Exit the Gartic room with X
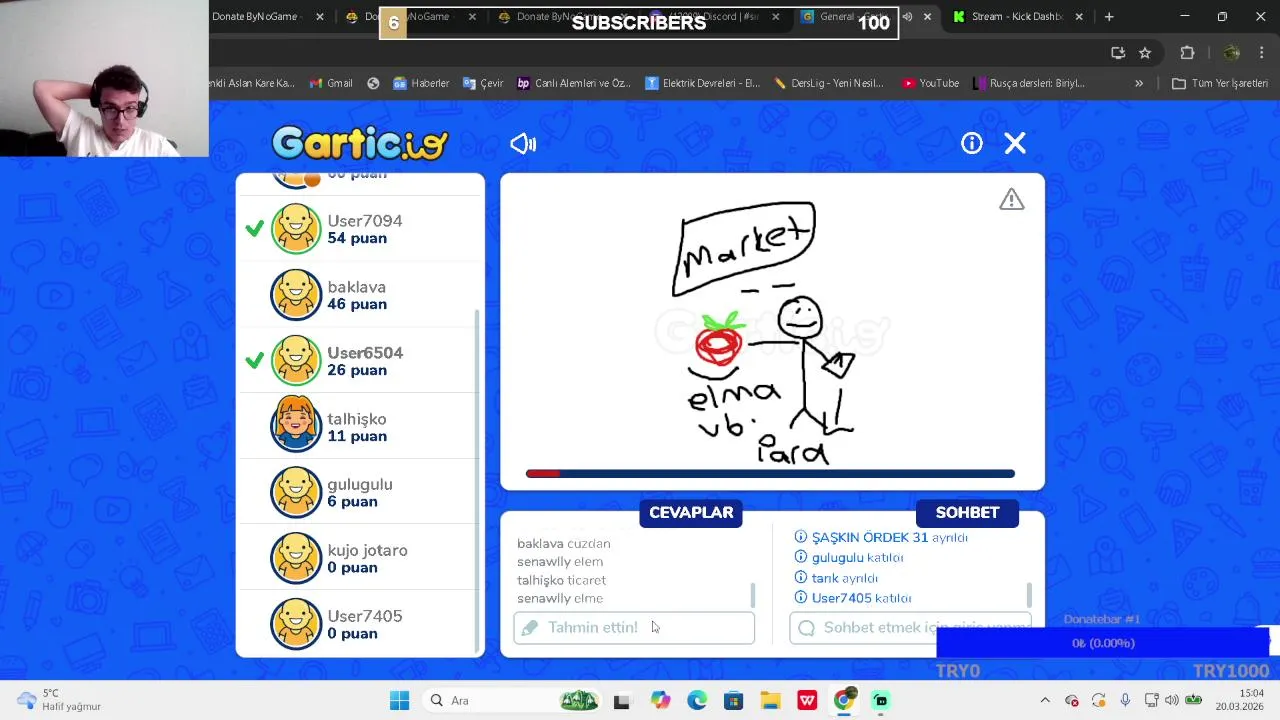The image size is (1280, 720). point(1015,143)
